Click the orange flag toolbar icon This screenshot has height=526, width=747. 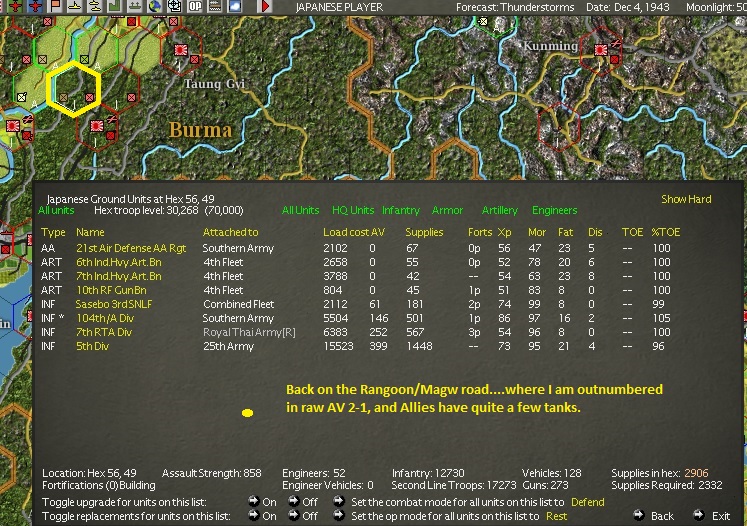(x=56, y=6)
